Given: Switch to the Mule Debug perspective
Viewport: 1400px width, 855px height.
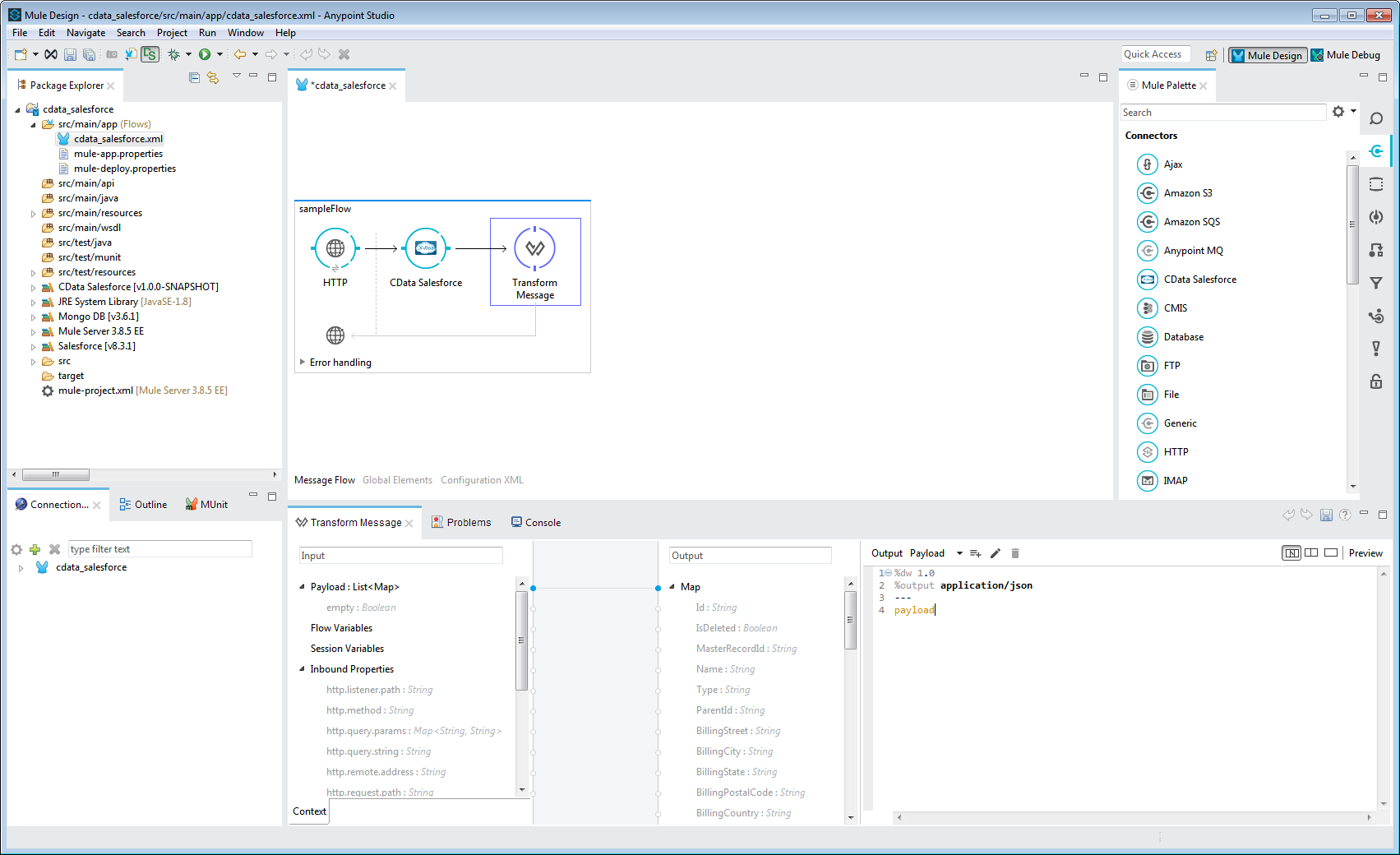Looking at the screenshot, I should point(1346,55).
